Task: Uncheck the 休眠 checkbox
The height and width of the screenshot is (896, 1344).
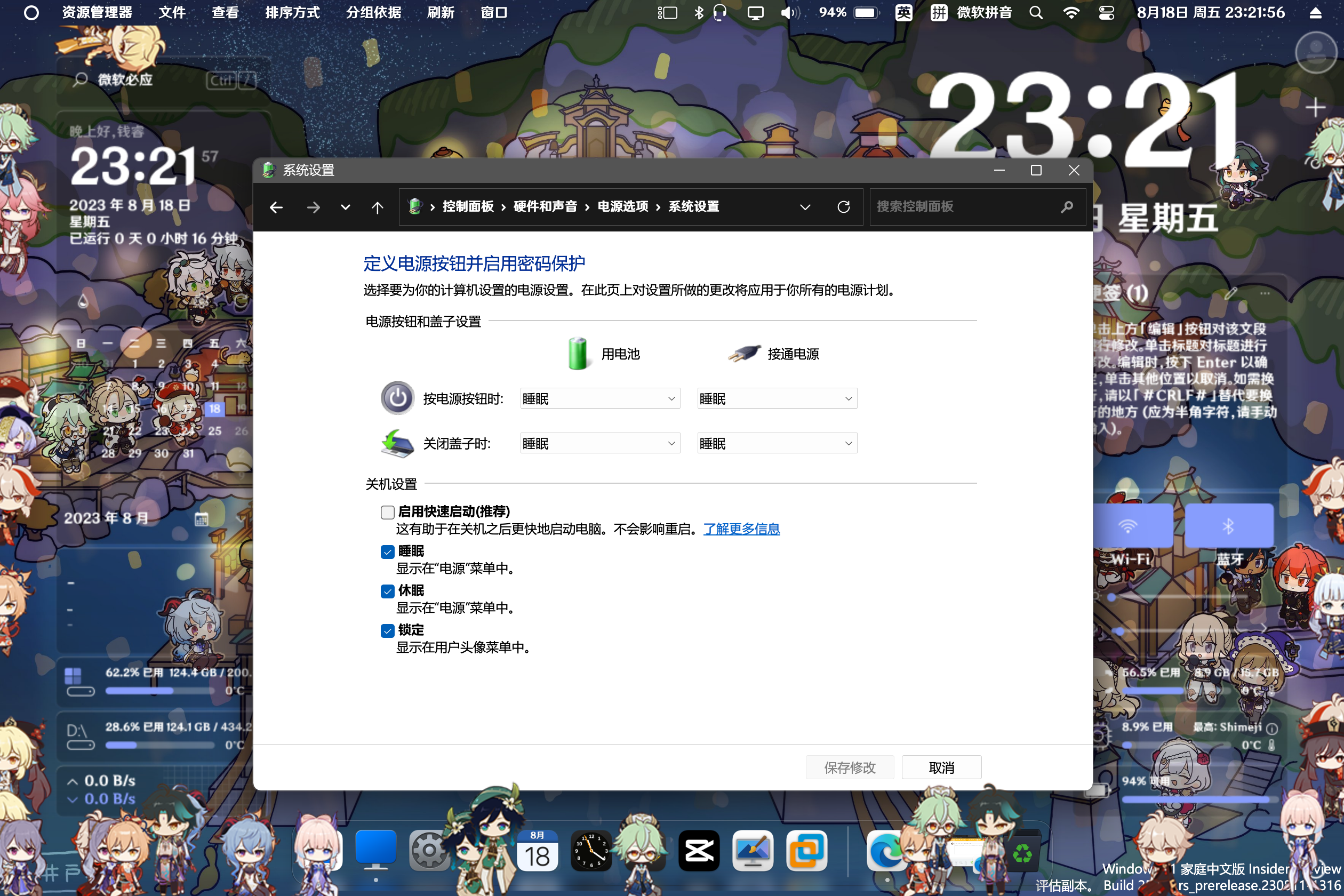Action: (x=387, y=591)
